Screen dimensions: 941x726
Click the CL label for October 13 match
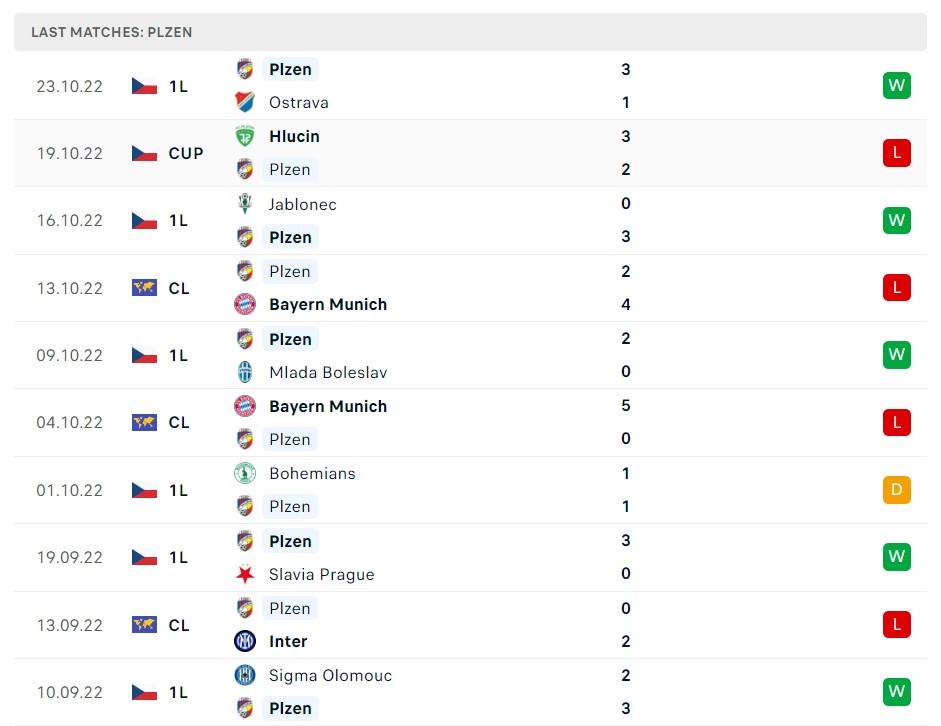pyautogui.click(x=179, y=288)
